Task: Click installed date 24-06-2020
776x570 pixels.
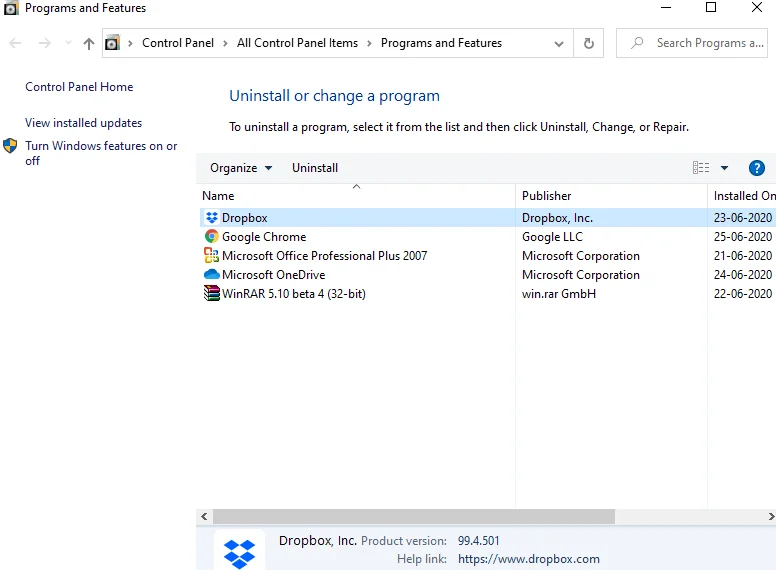Action: pyautogui.click(x=743, y=275)
